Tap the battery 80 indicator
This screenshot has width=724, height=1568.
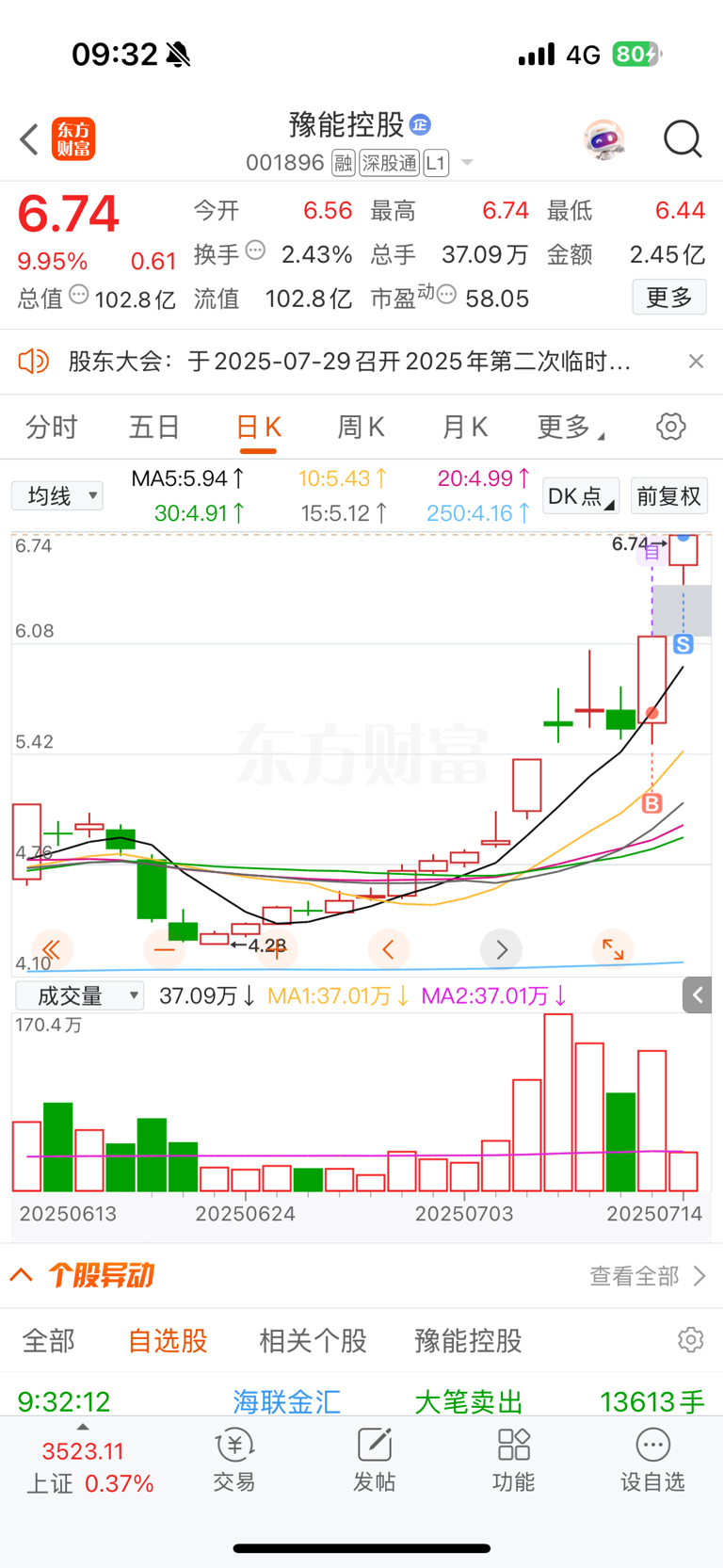point(636,55)
